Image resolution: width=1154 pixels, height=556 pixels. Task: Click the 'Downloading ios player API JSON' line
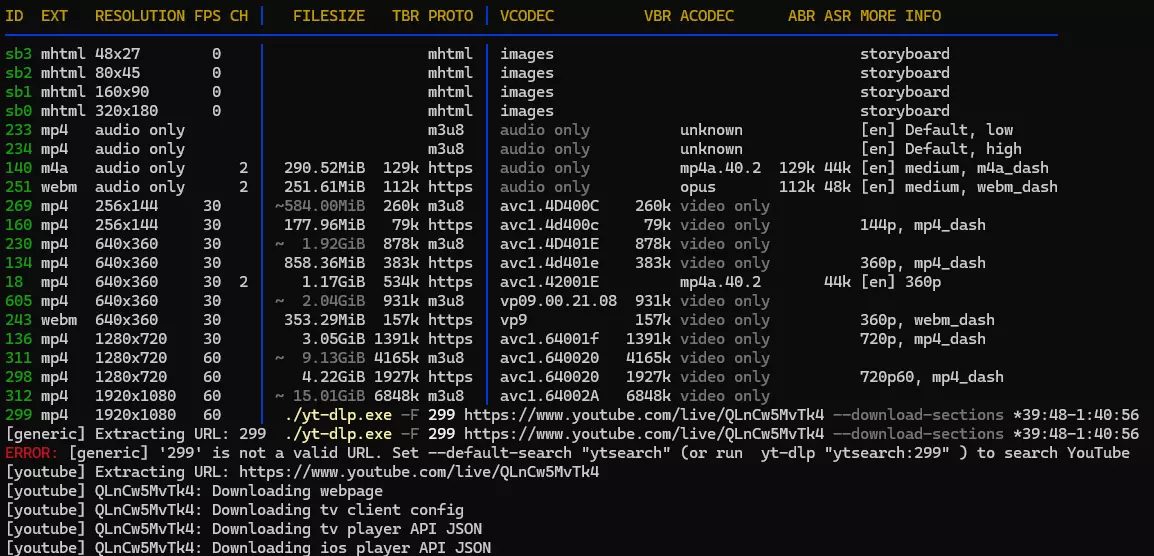tap(248, 548)
